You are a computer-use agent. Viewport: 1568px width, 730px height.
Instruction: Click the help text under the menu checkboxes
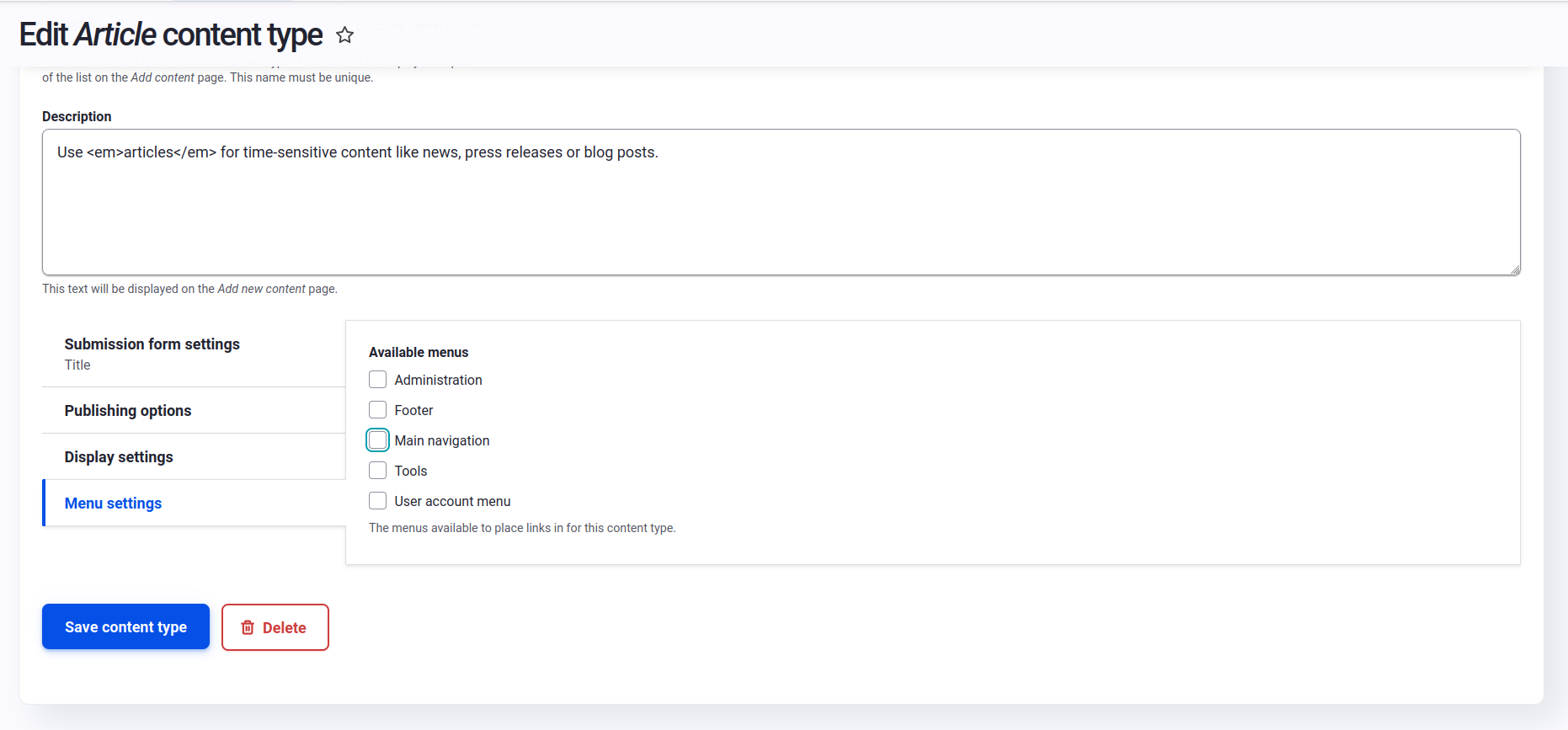522,528
